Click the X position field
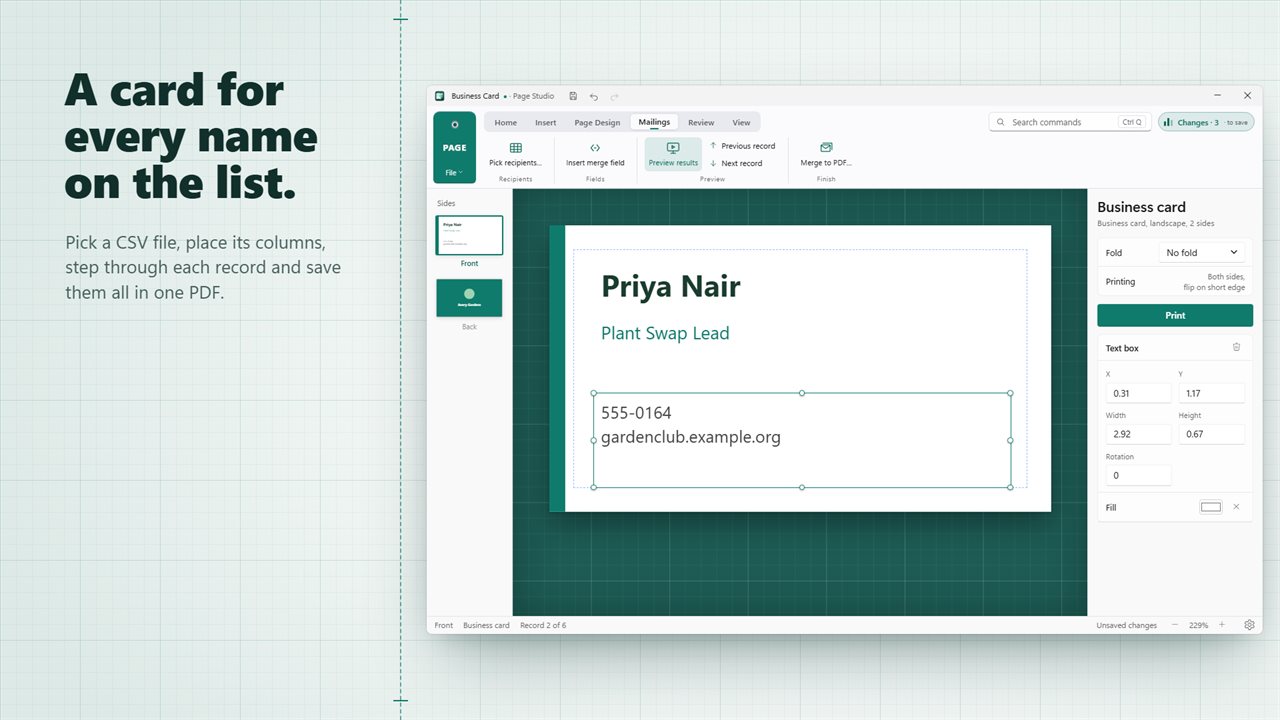 point(1138,393)
